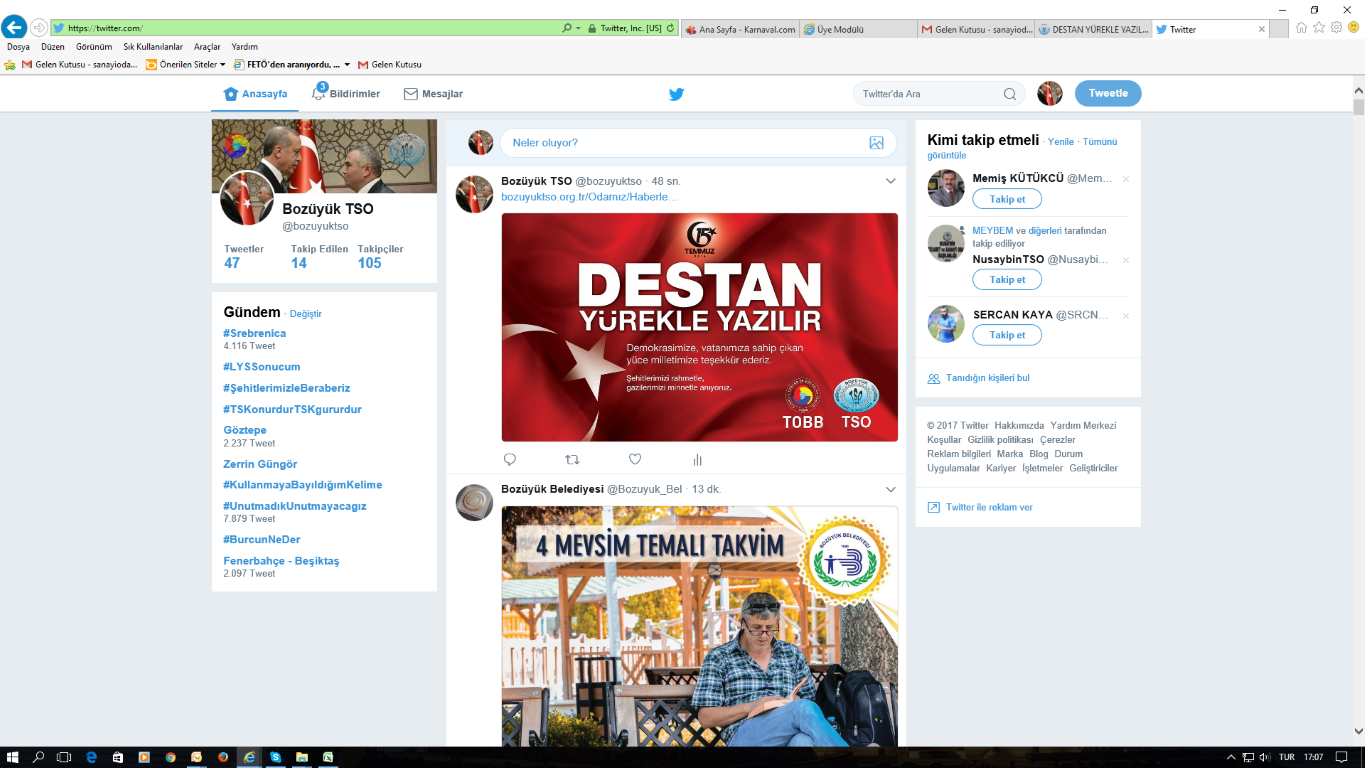Open the IE settings gear icon
The image size is (1365, 768).
pos(1336,28)
